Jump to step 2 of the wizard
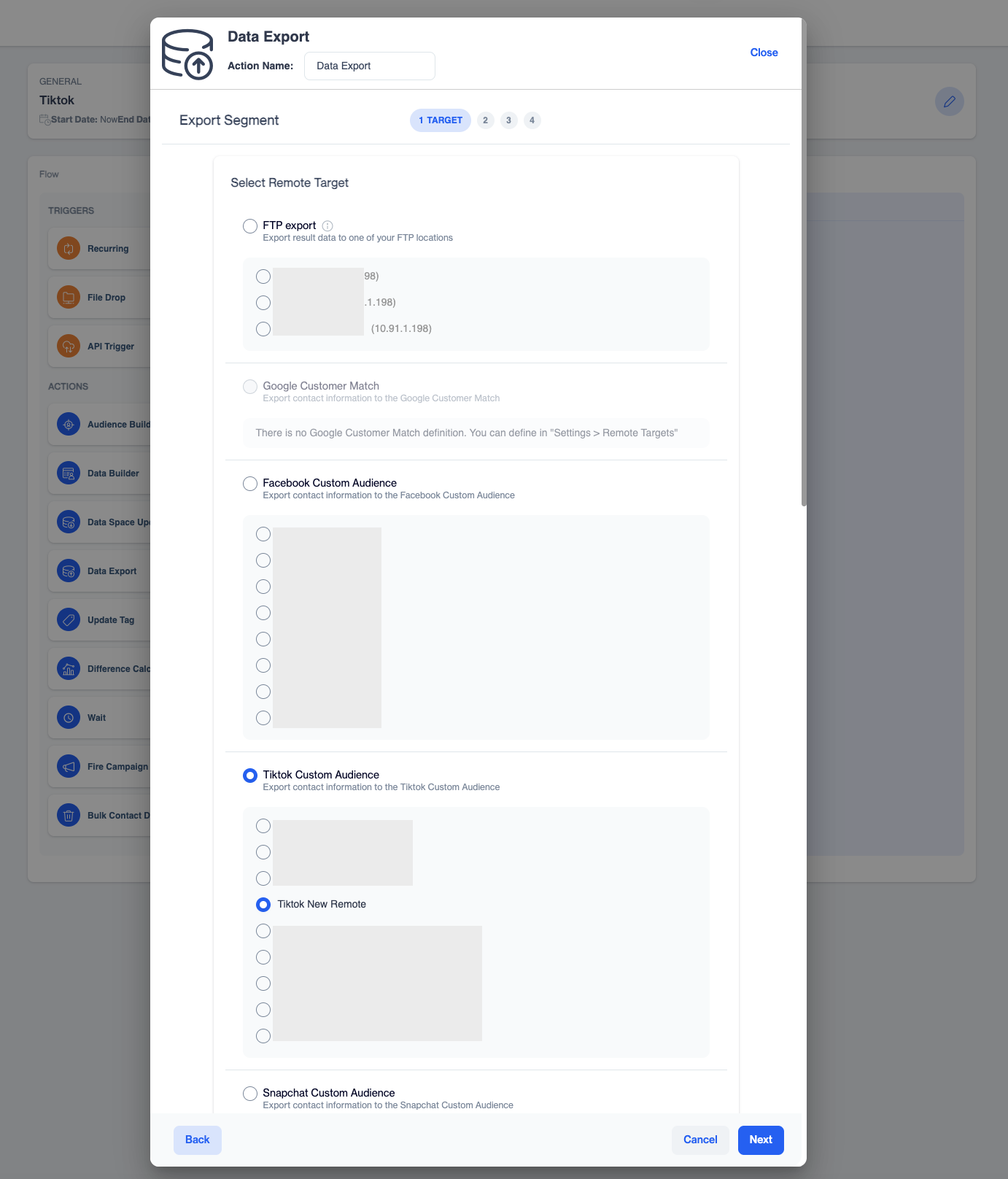1008x1179 pixels. click(486, 120)
